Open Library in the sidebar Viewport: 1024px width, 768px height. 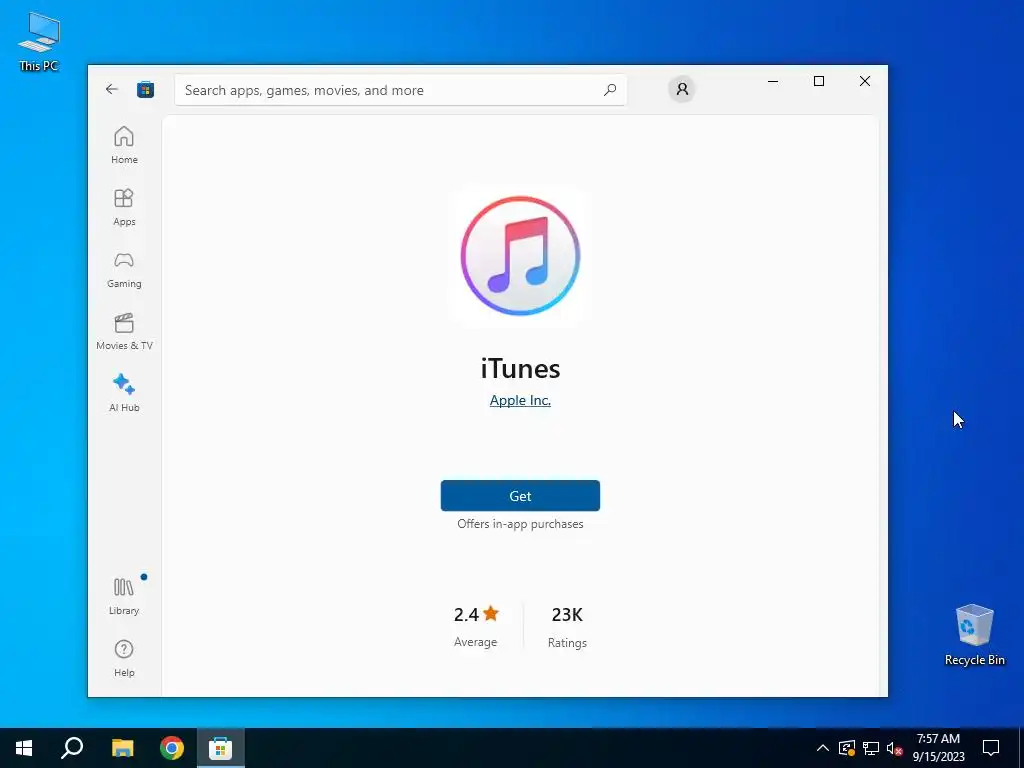pyautogui.click(x=124, y=596)
